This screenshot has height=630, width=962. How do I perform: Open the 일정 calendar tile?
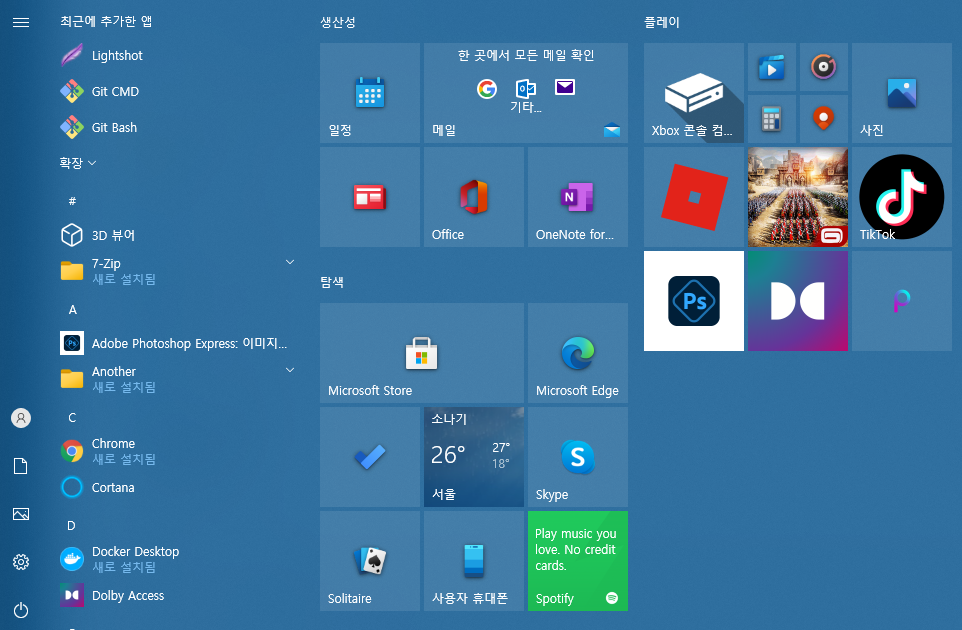[370, 93]
